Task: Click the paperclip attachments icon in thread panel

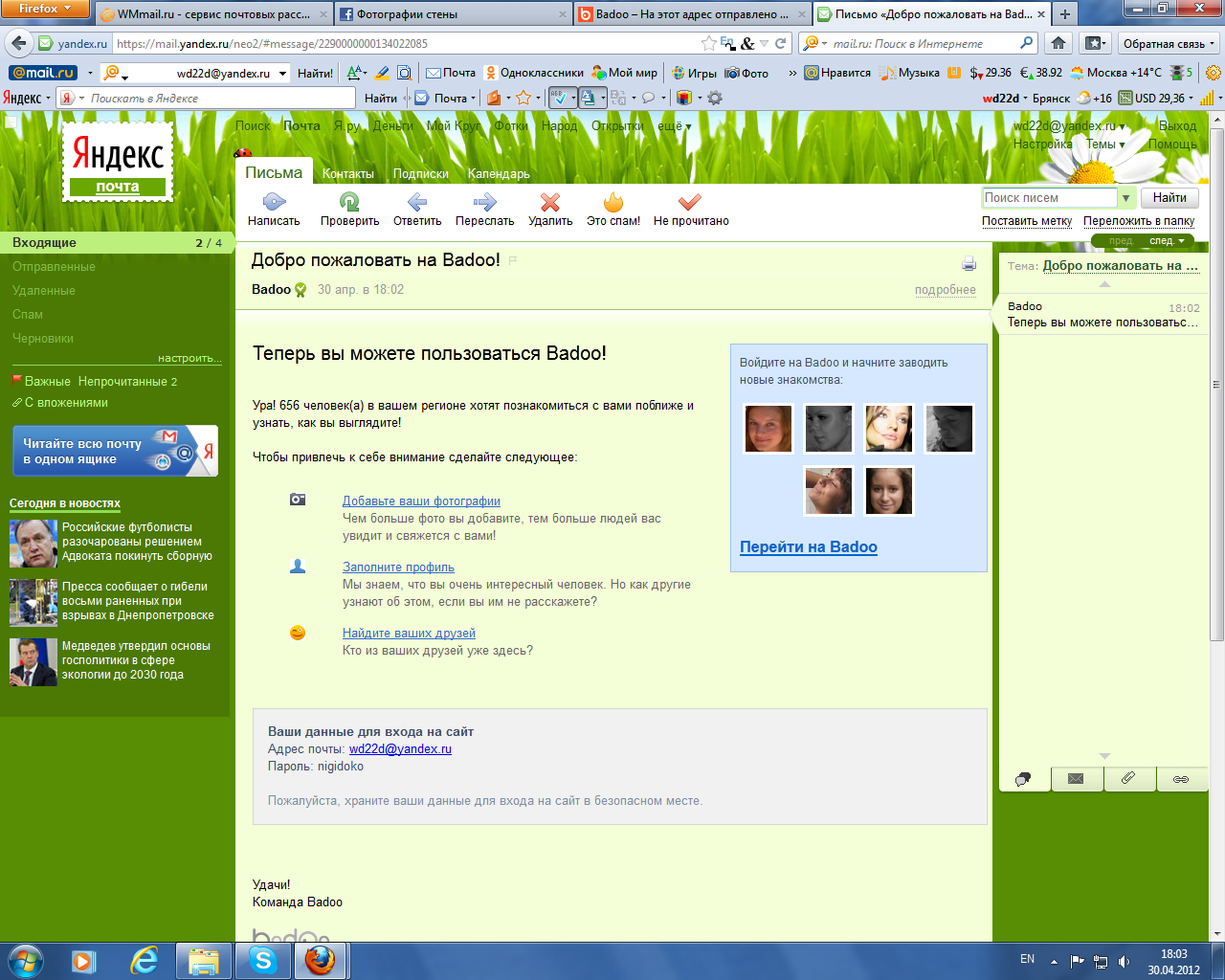Action: tap(1129, 779)
